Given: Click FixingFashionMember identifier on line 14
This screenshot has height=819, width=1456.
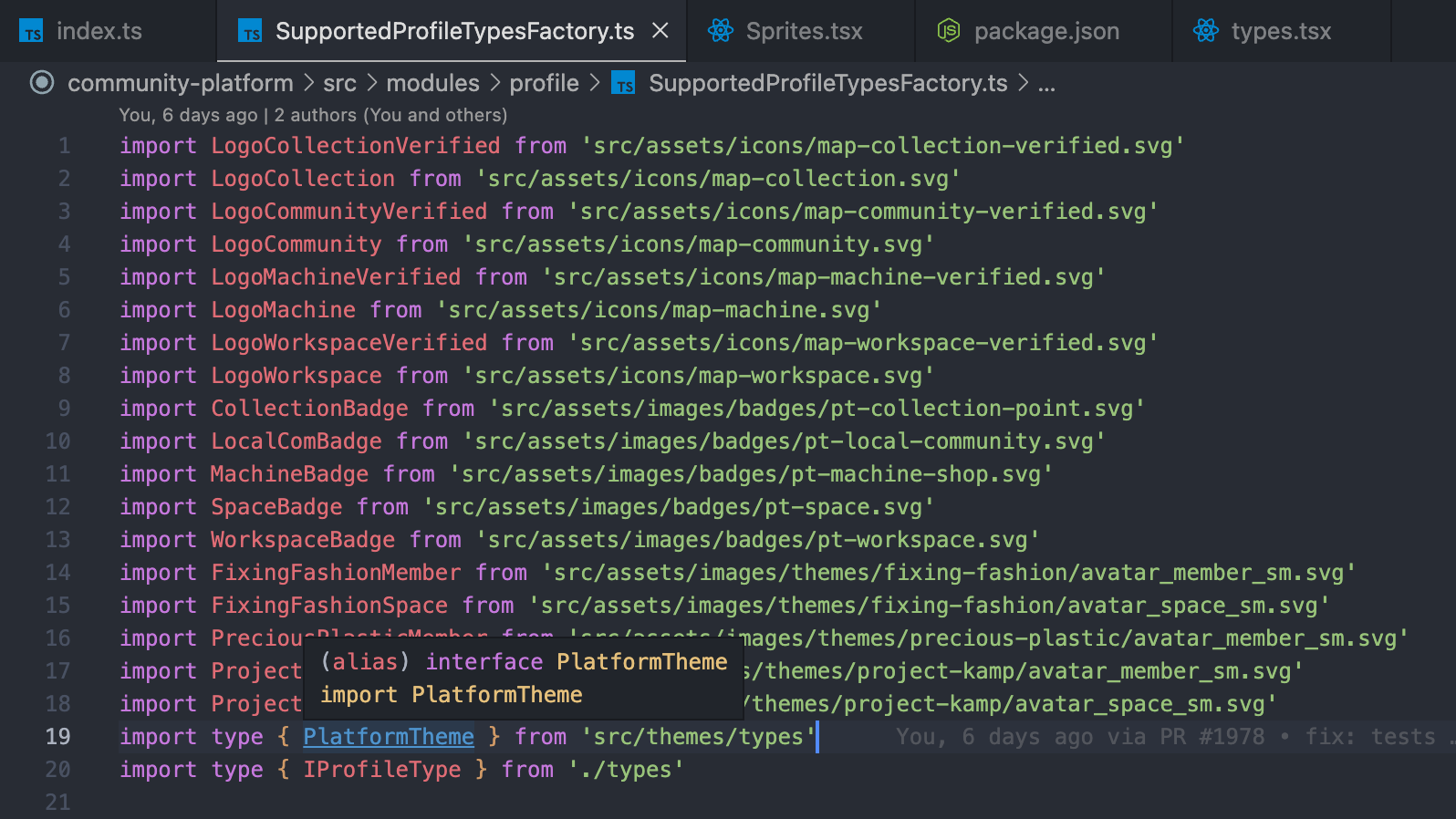Looking at the screenshot, I should 336,572.
